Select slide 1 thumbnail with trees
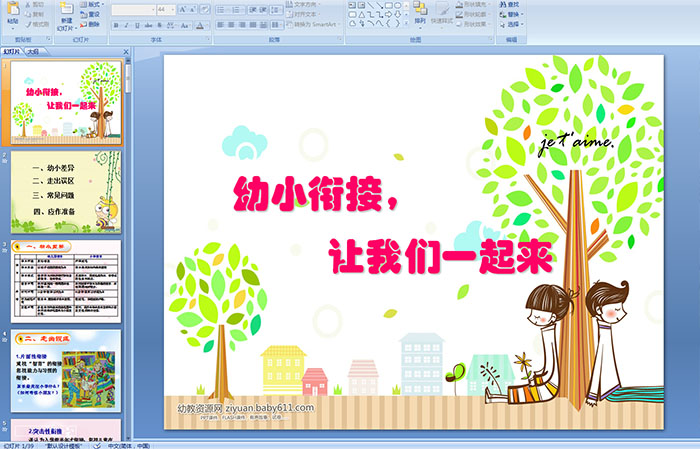 pos(66,103)
